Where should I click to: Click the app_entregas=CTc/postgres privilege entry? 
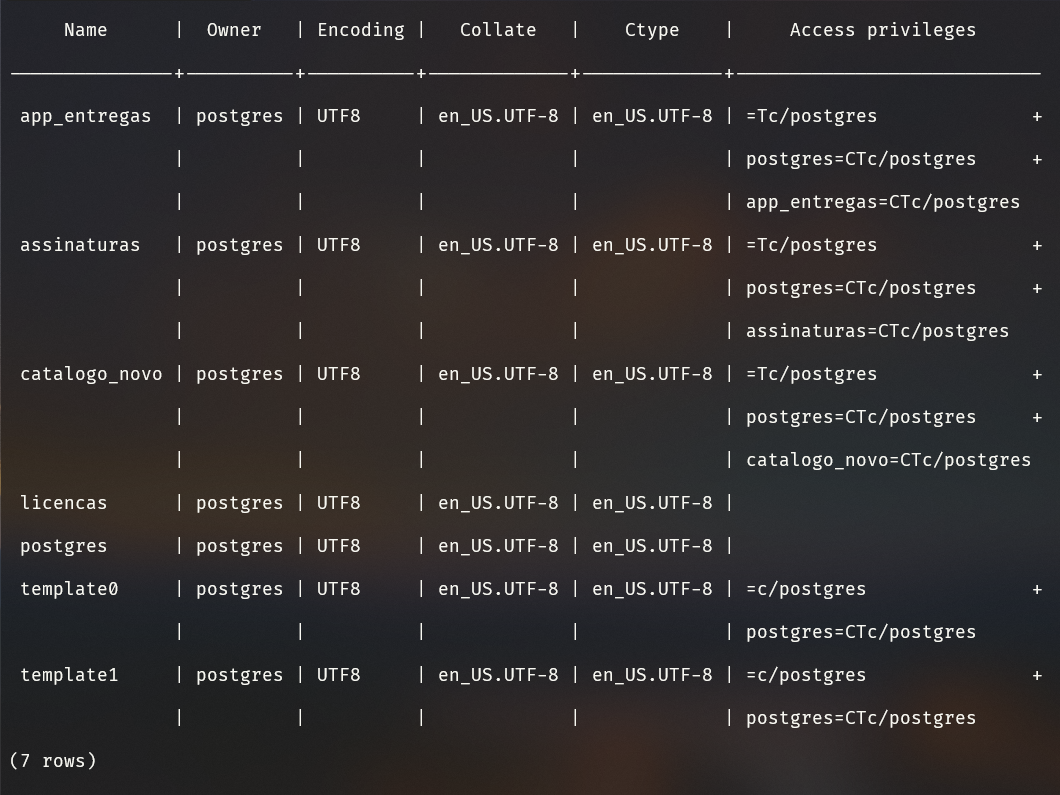click(x=882, y=202)
